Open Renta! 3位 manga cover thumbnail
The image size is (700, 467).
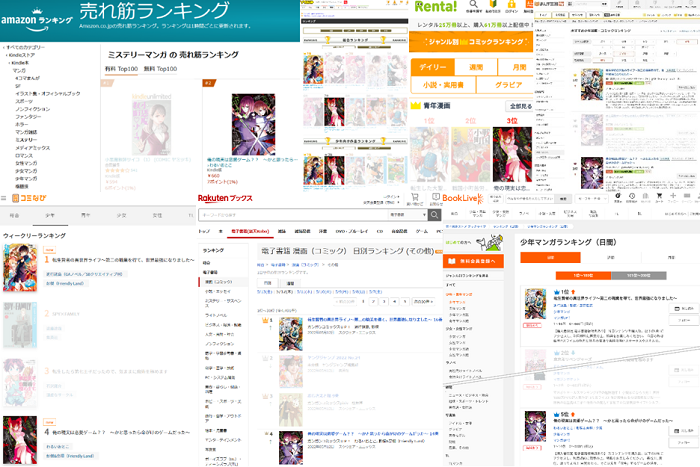[x=512, y=154]
